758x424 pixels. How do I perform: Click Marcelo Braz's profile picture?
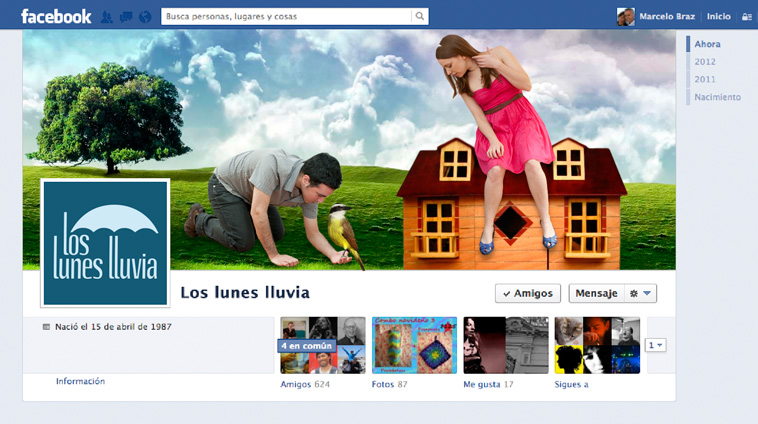(x=626, y=16)
